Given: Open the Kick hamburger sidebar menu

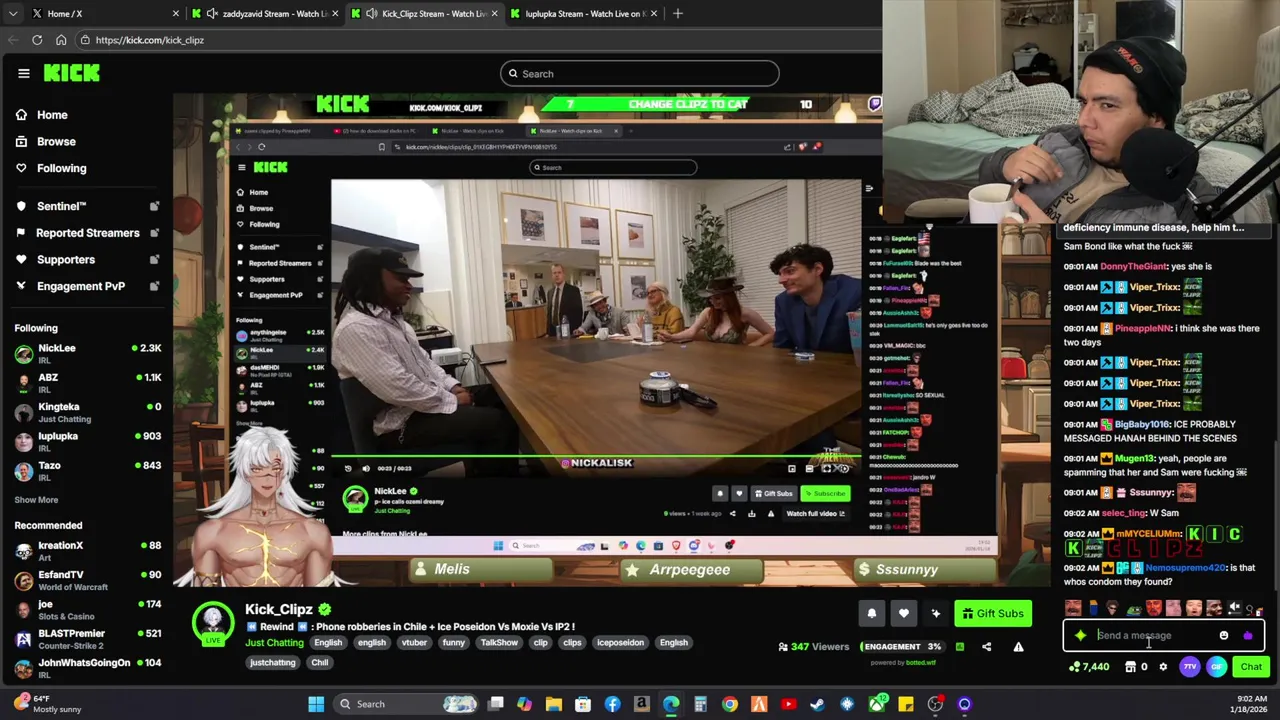Looking at the screenshot, I should pos(23,73).
